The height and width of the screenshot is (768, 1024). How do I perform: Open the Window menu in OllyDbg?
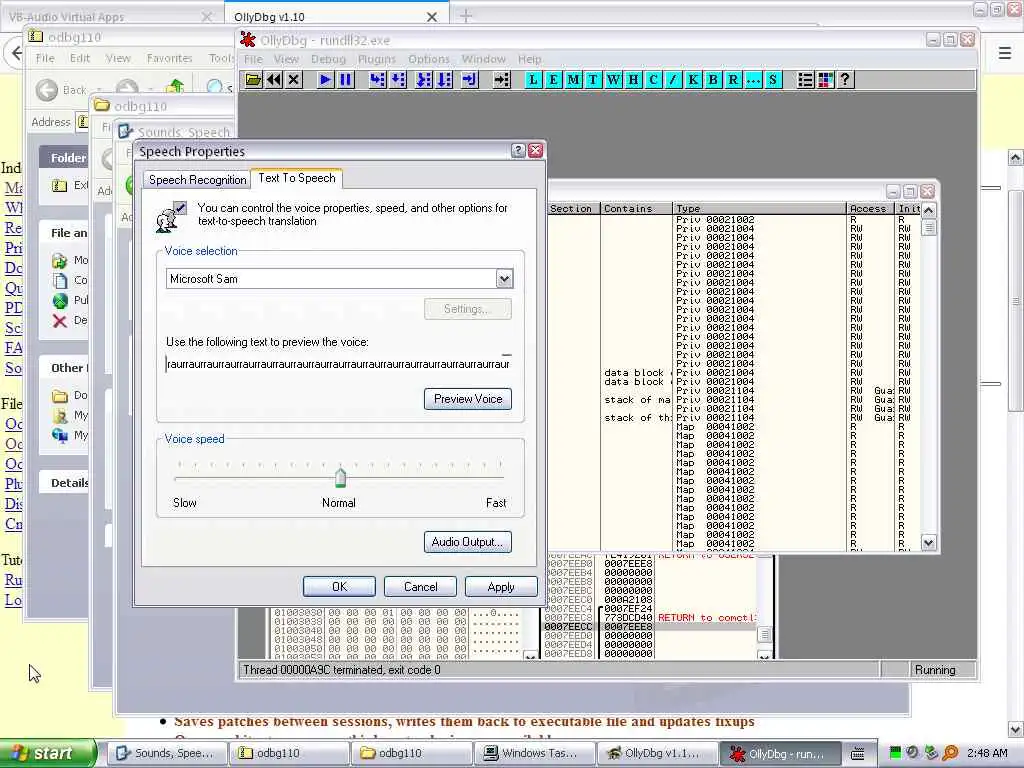click(x=483, y=59)
